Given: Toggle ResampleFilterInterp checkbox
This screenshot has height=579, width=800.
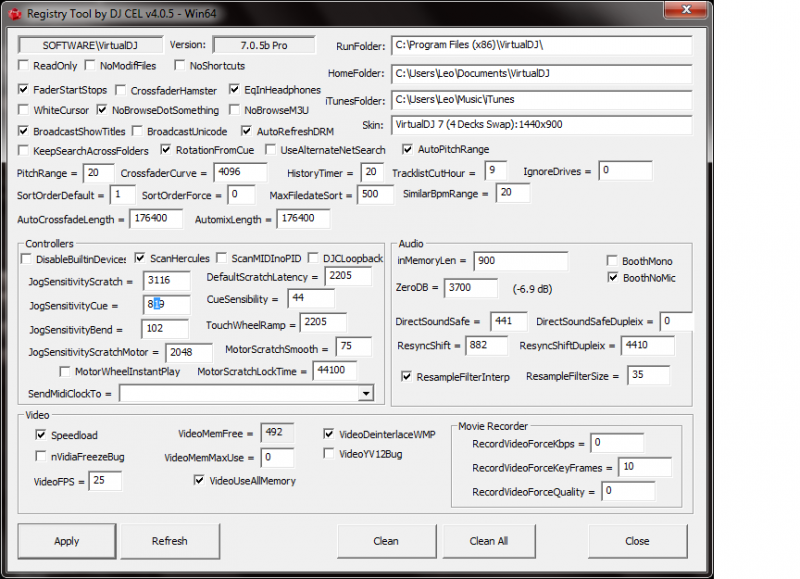Looking at the screenshot, I should (x=406, y=376).
